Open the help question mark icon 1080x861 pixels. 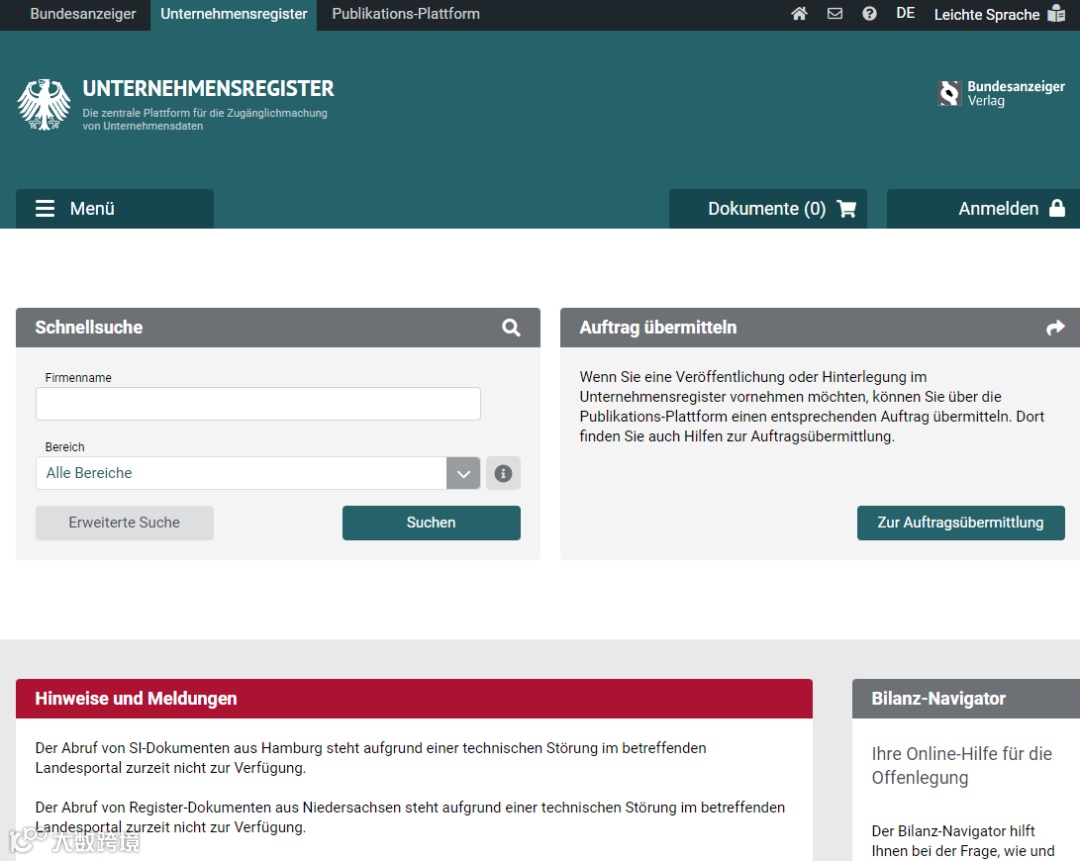pos(869,14)
